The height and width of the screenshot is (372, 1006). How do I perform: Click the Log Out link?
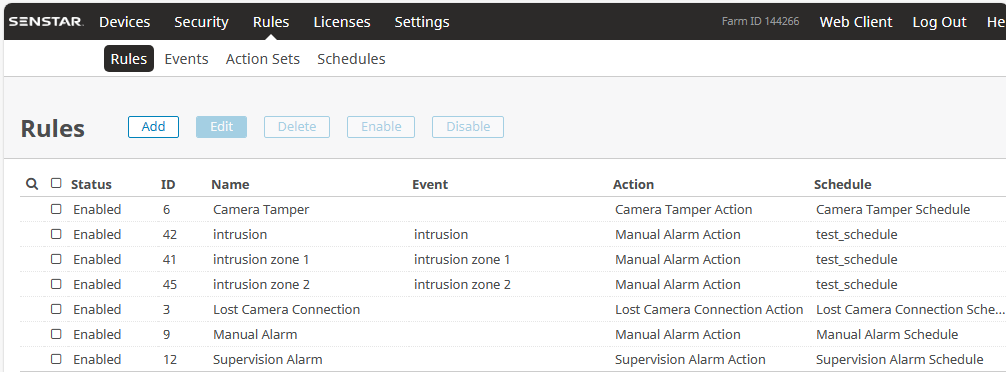point(939,22)
